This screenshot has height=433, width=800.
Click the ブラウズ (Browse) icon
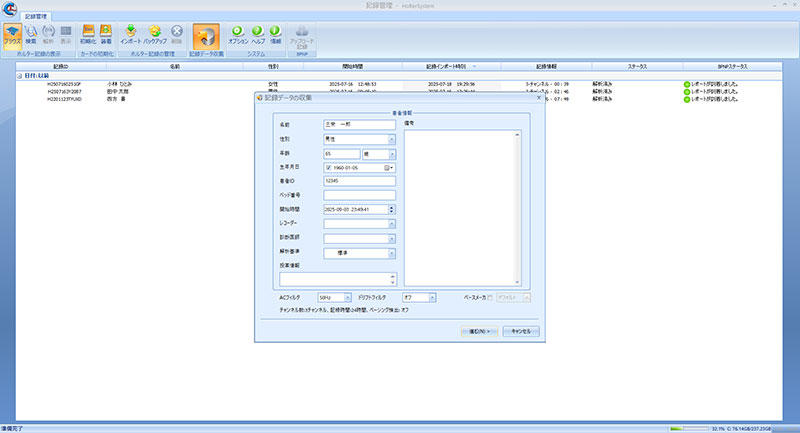click(x=12, y=35)
